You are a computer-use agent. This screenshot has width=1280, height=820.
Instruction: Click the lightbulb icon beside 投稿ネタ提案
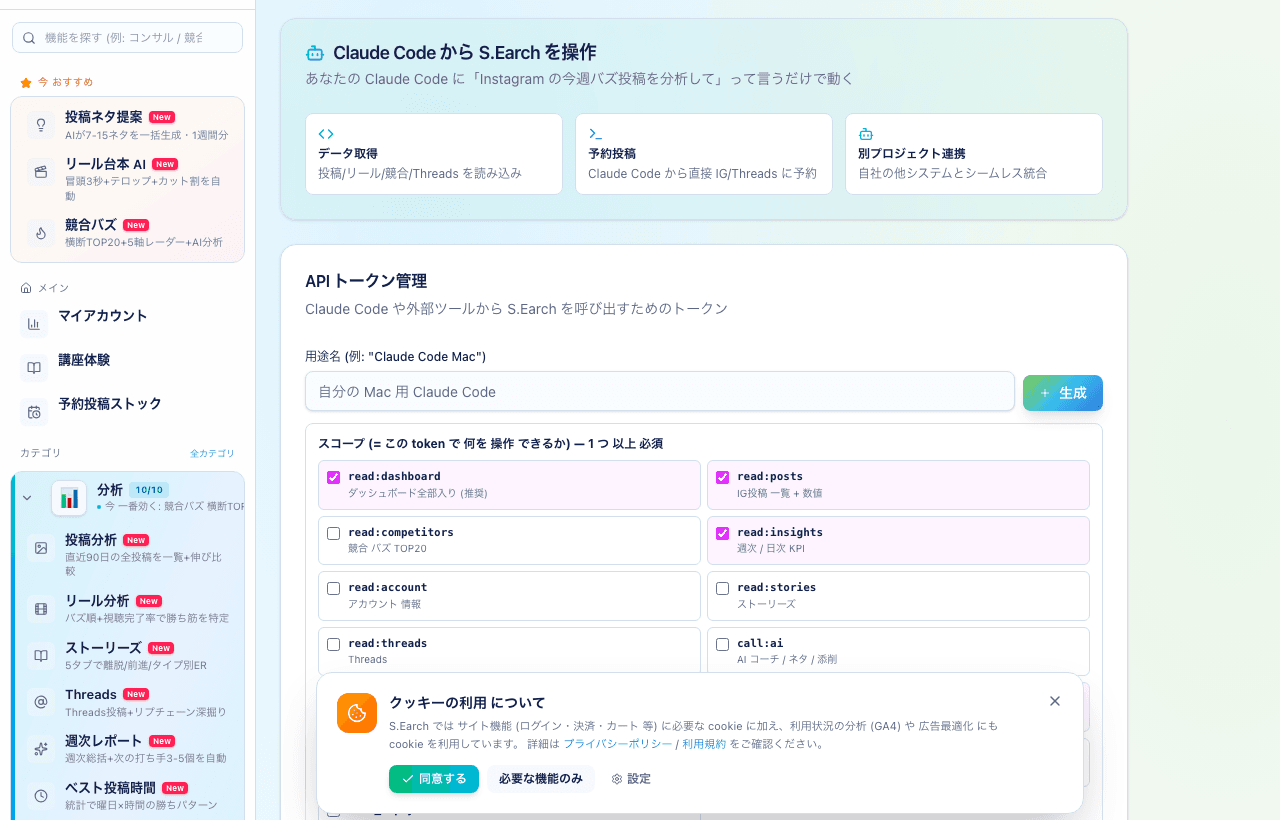pos(41,125)
